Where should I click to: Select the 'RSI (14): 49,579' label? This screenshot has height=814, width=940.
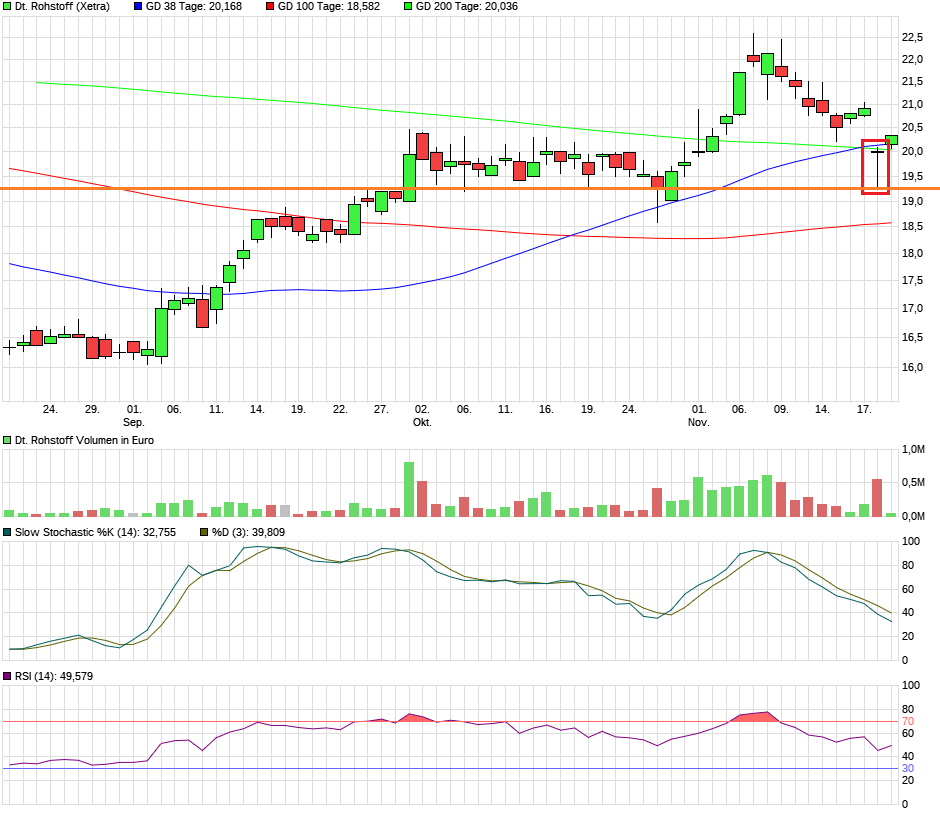54,676
